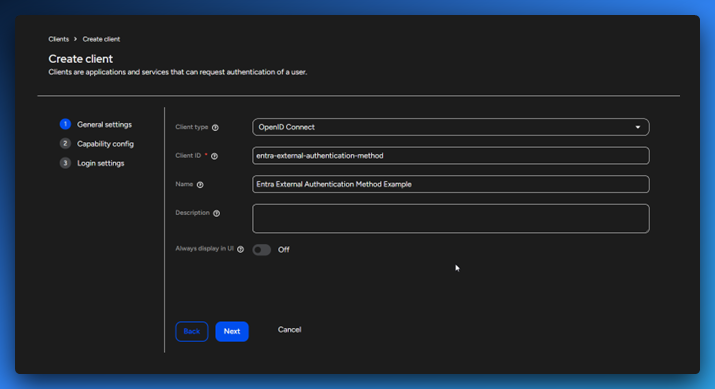Switch to the Capability config step
Image resolution: width=715 pixels, height=389 pixels.
point(105,144)
